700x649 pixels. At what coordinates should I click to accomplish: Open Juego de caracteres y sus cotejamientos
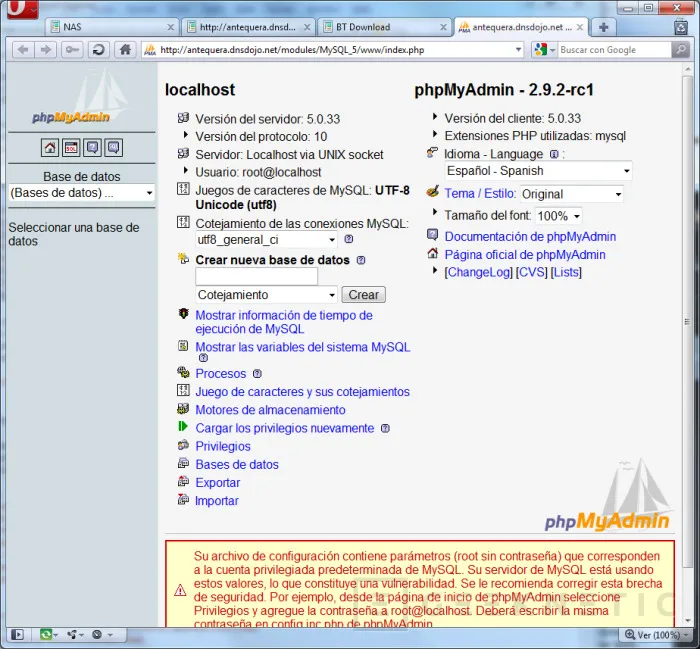point(302,392)
